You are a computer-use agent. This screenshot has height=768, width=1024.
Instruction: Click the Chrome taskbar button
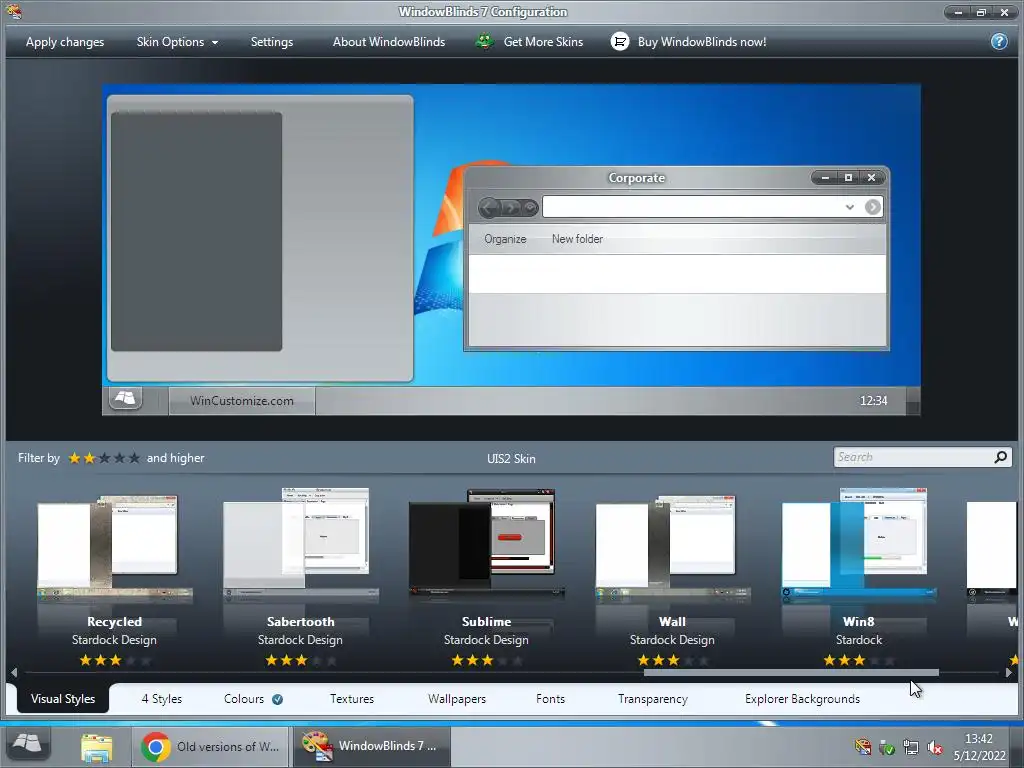[x=212, y=746]
